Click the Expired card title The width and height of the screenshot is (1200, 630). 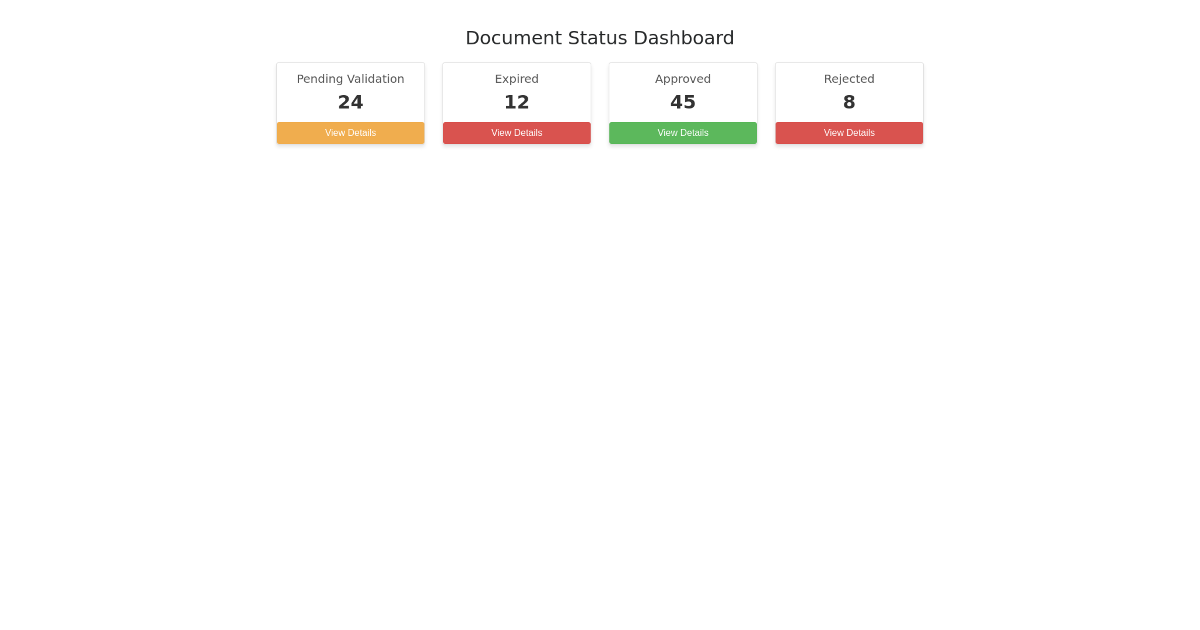click(516, 78)
